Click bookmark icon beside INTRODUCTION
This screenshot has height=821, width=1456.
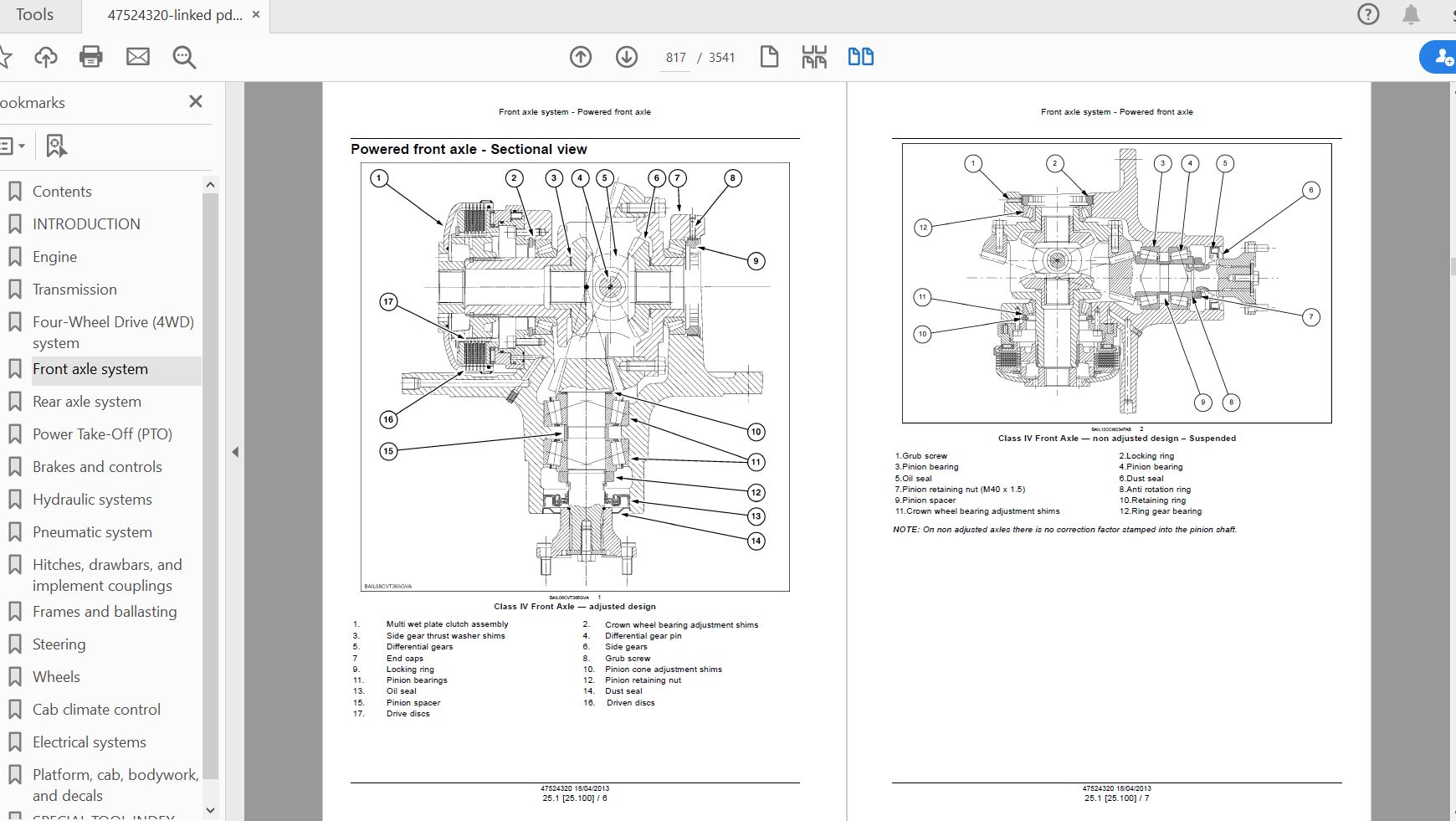(x=14, y=224)
